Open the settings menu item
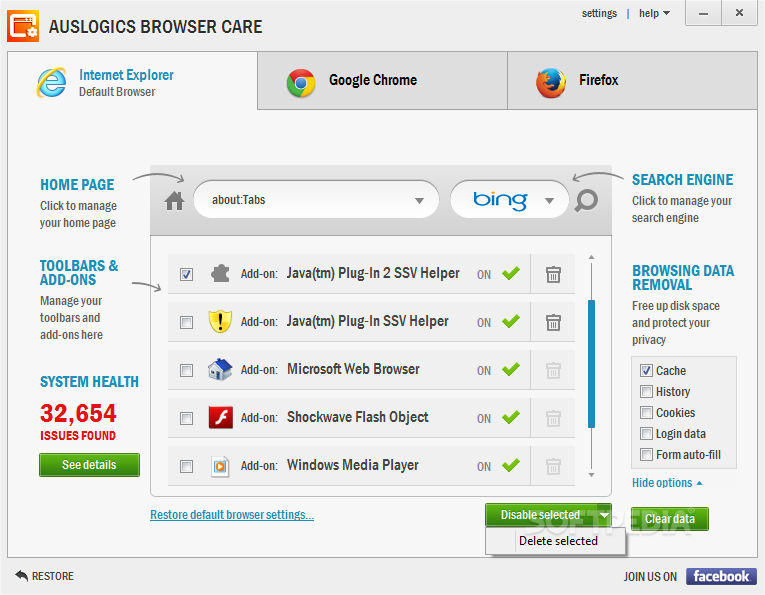This screenshot has height=595, width=765. (x=599, y=14)
